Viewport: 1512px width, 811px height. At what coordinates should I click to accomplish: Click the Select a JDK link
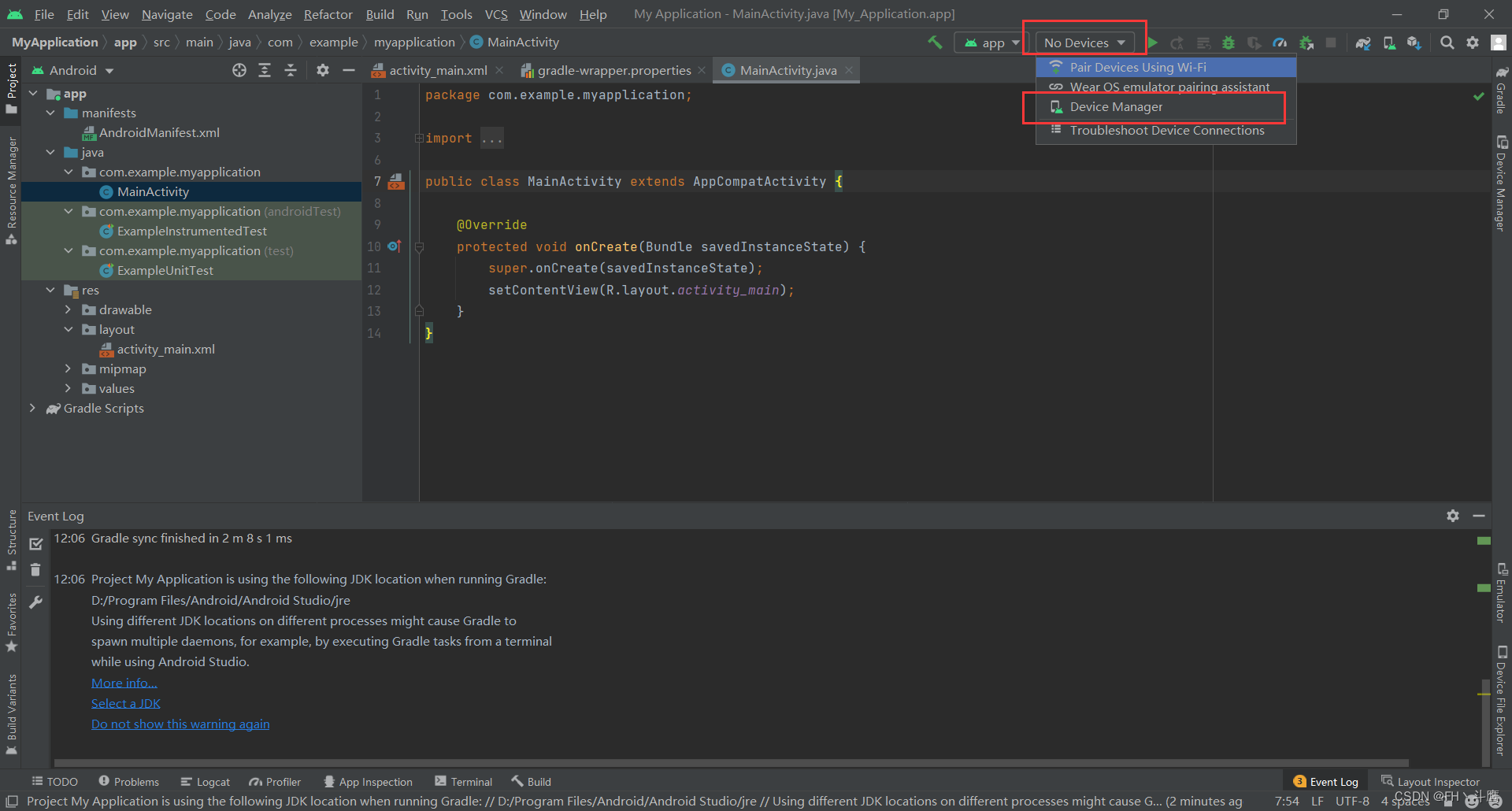tap(126, 704)
